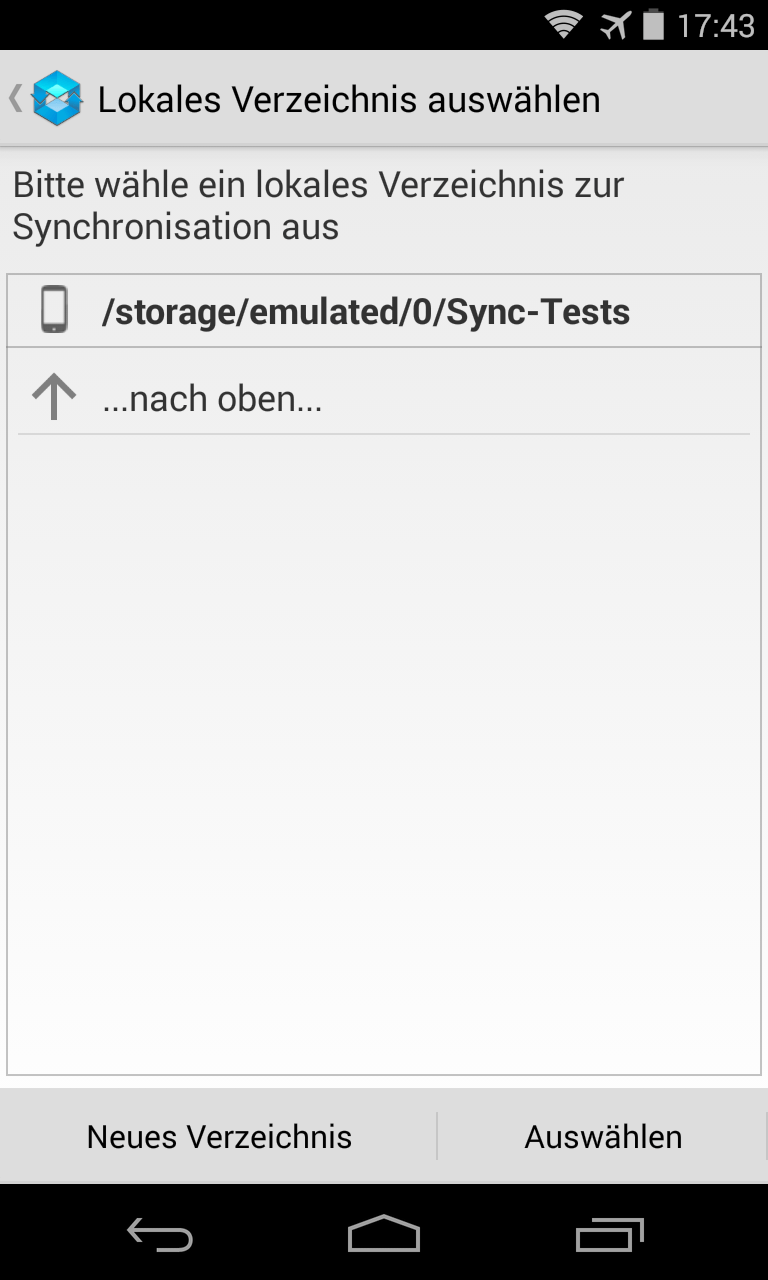Tap the battery status icon
Screen dimensions: 768x1280
tap(653, 24)
